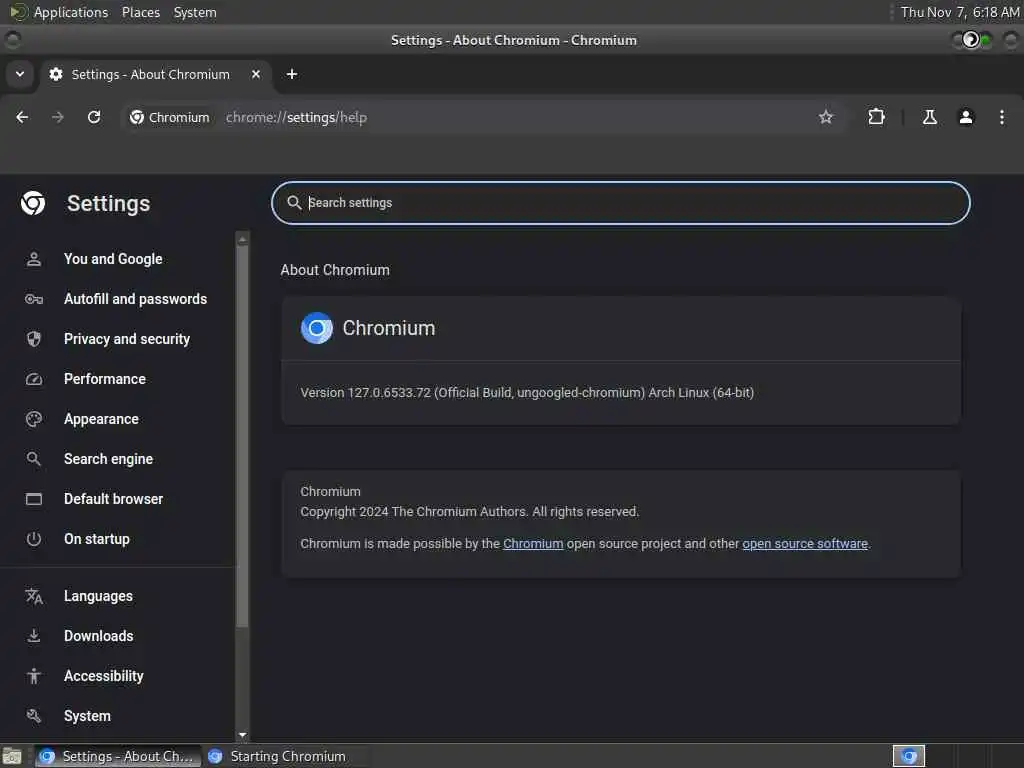Focus the Search settings field
Viewport: 1024px width, 768px height.
tap(620, 202)
